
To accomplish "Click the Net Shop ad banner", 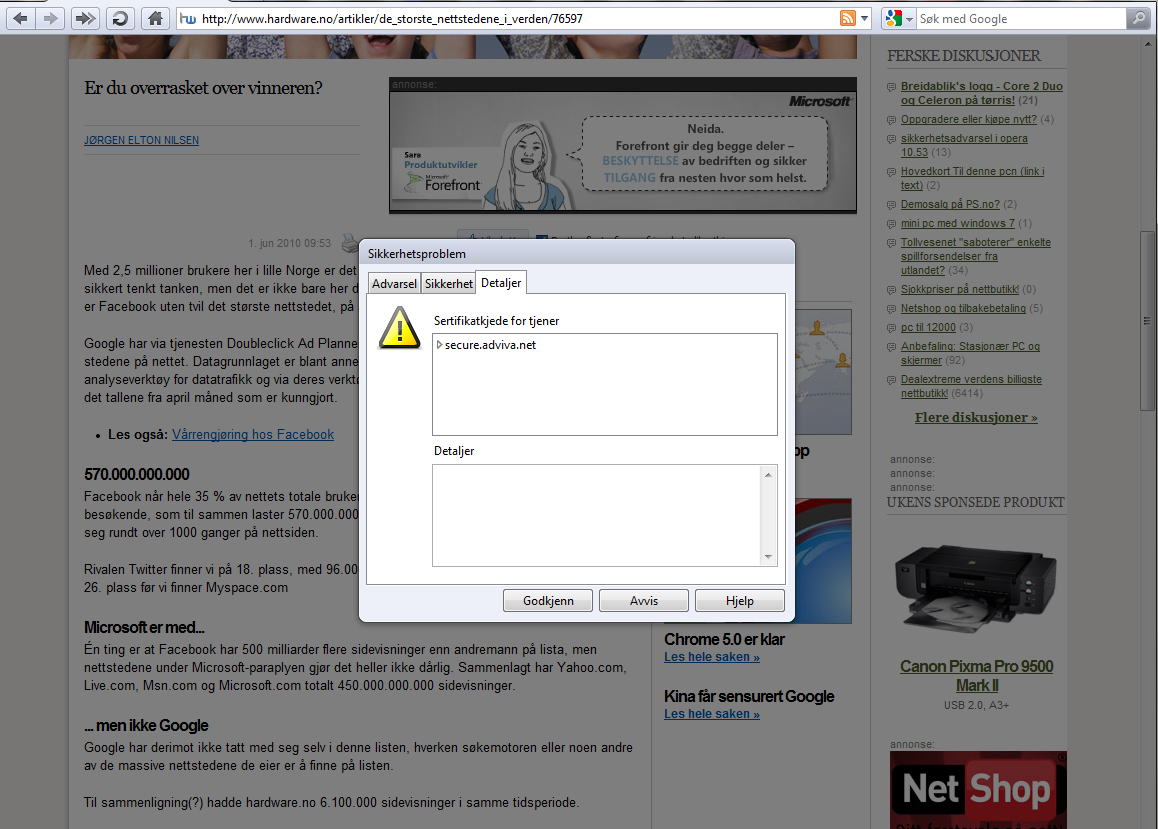I will pos(978,790).
